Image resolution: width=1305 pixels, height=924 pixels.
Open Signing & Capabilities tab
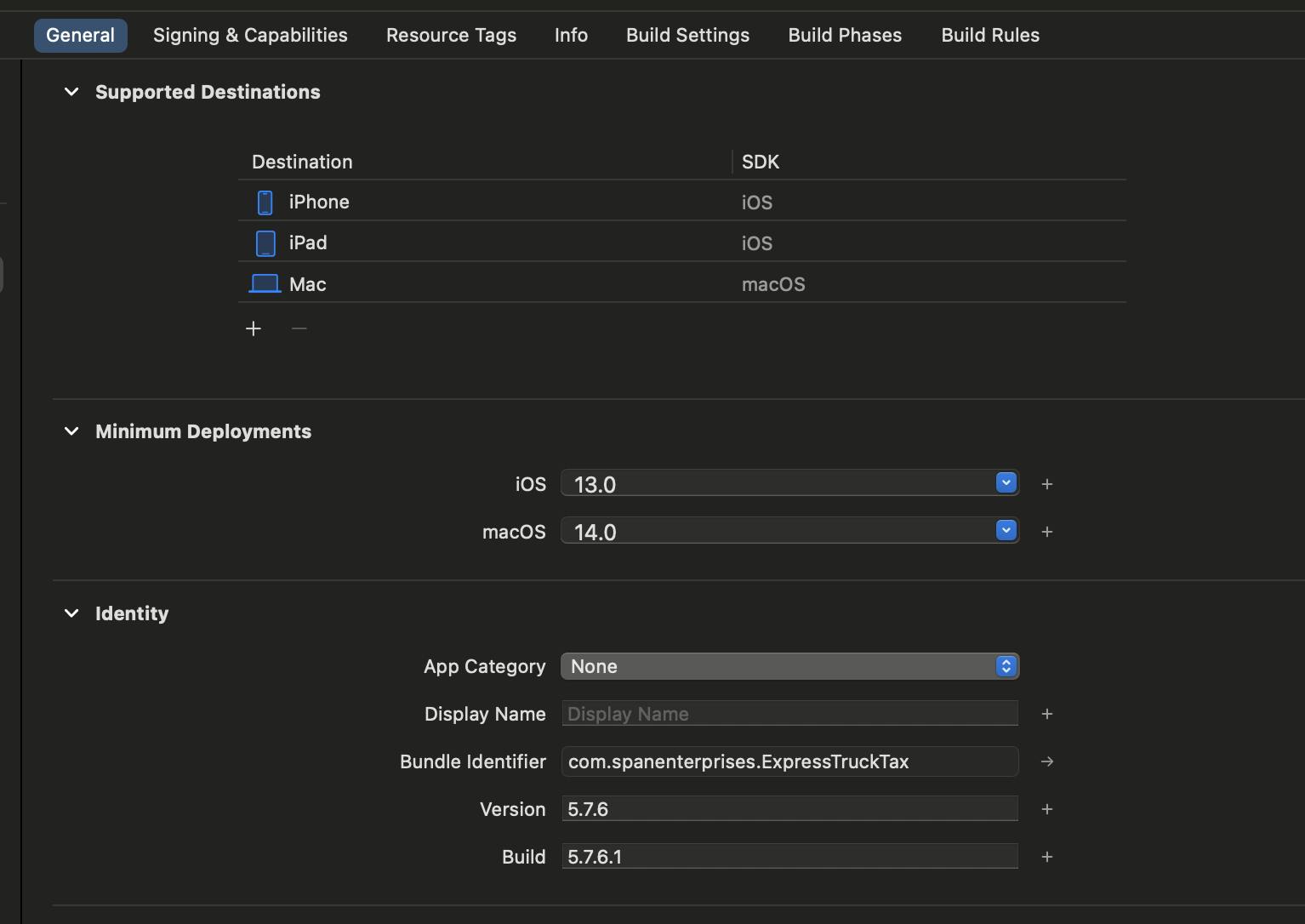pos(250,36)
